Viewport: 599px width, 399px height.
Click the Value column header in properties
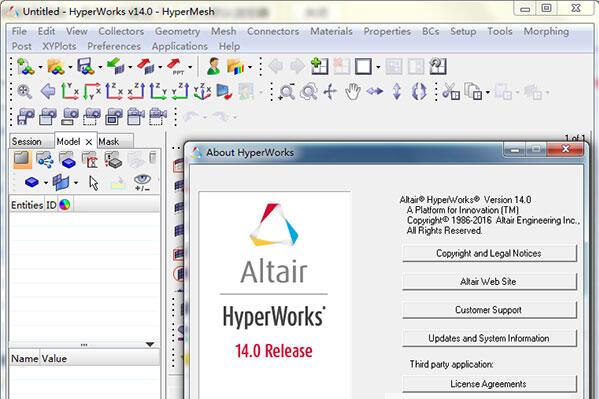coord(54,358)
